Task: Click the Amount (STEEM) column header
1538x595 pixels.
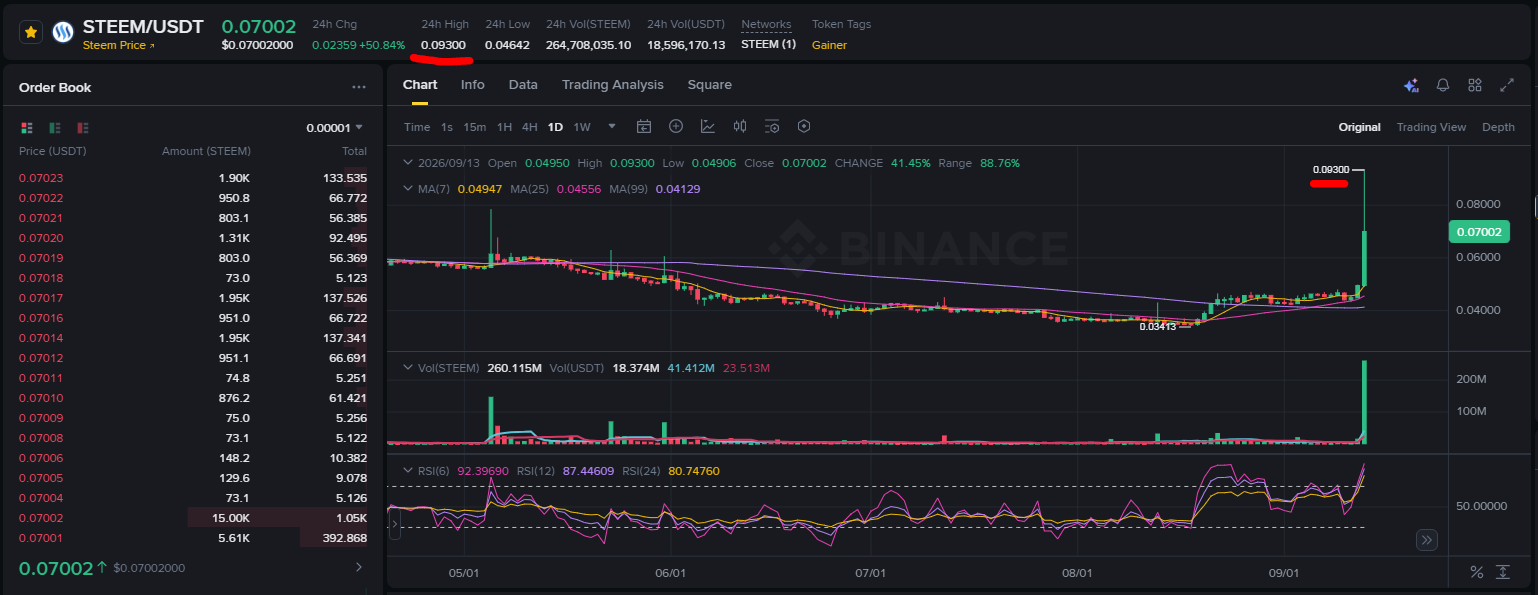Action: [206, 151]
